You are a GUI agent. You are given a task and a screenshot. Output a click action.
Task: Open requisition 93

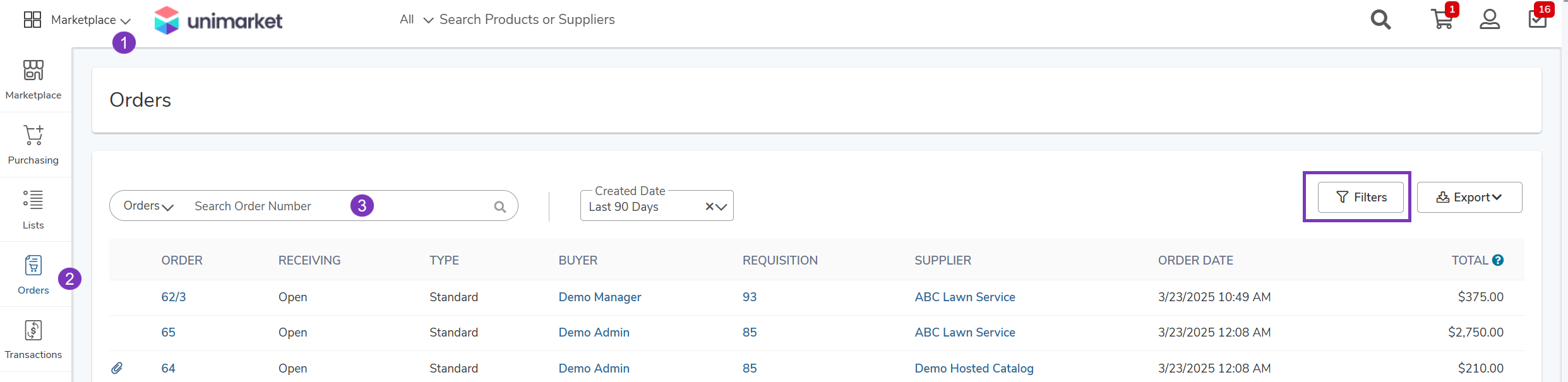750,297
